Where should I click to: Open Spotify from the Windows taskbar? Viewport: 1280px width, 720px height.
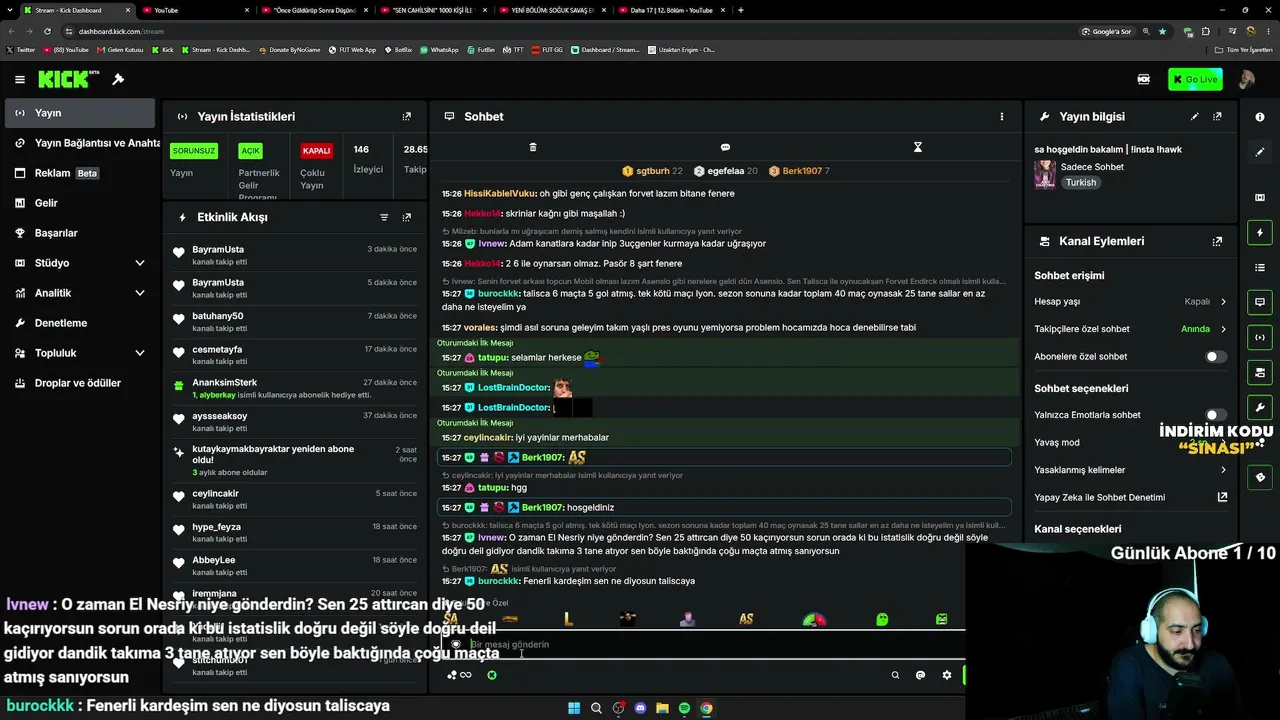(x=684, y=708)
